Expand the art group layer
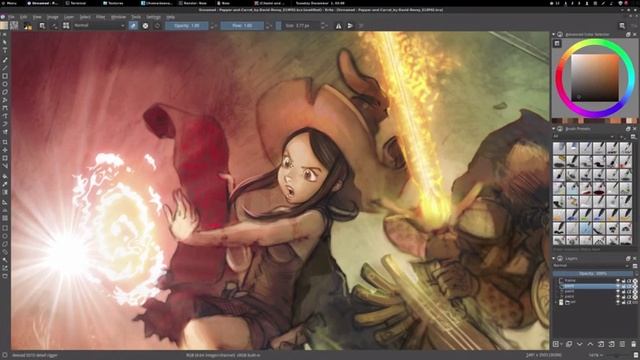Image resolution: width=640 pixels, height=360 pixels. coord(556,302)
